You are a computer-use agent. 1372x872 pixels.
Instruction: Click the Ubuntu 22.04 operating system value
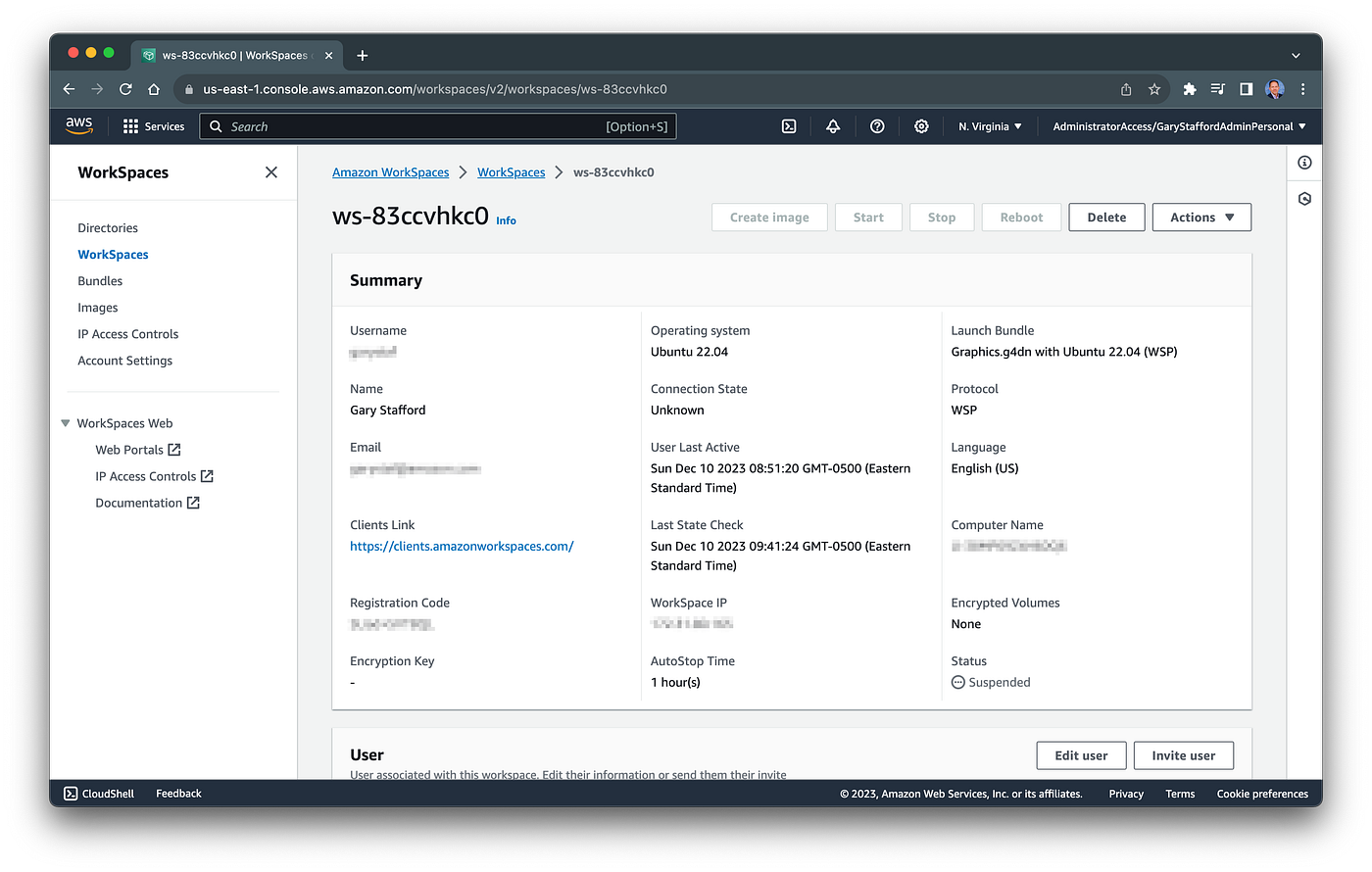[689, 352]
